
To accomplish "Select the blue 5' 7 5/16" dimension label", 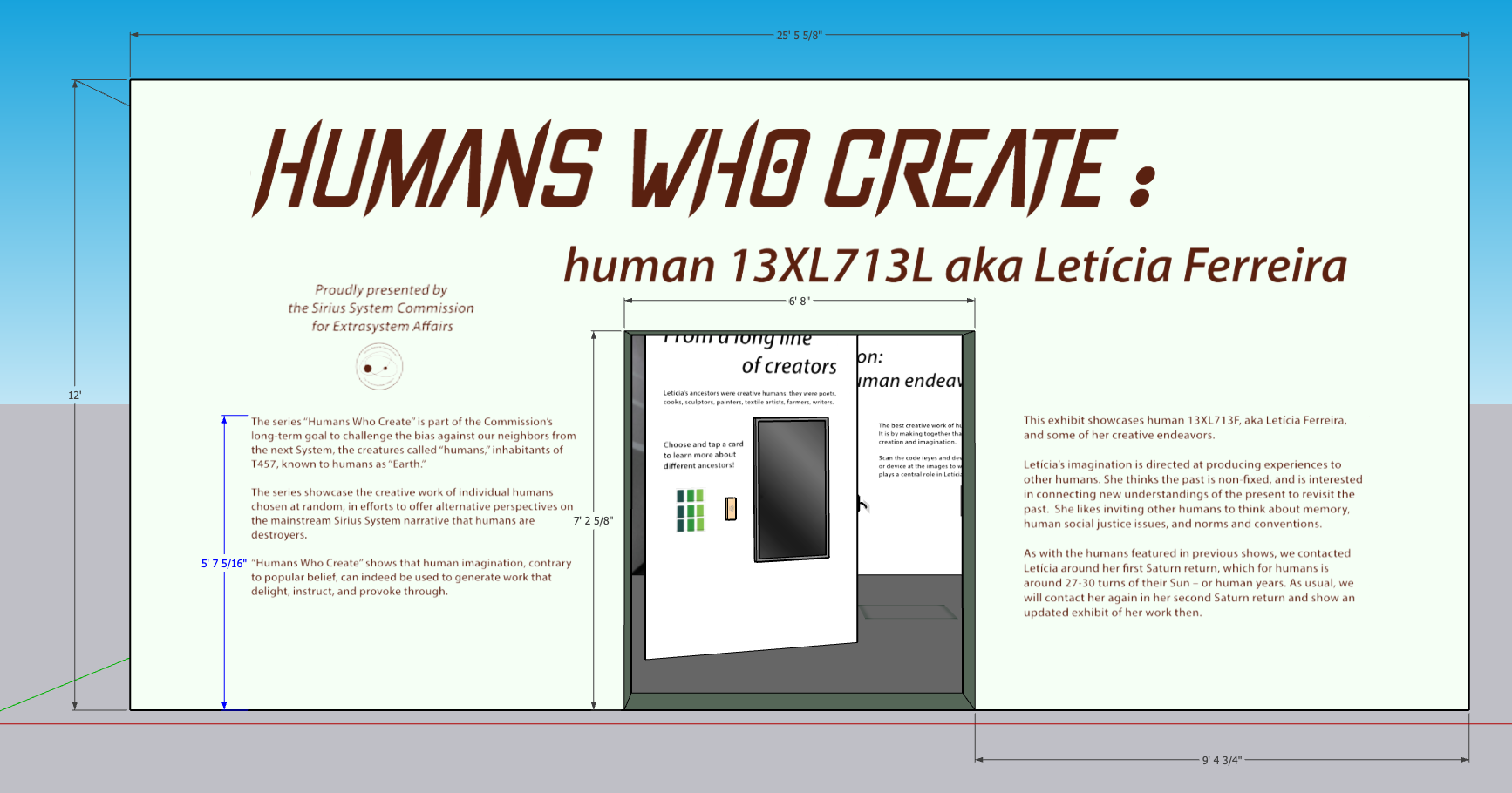I will 224,564.
